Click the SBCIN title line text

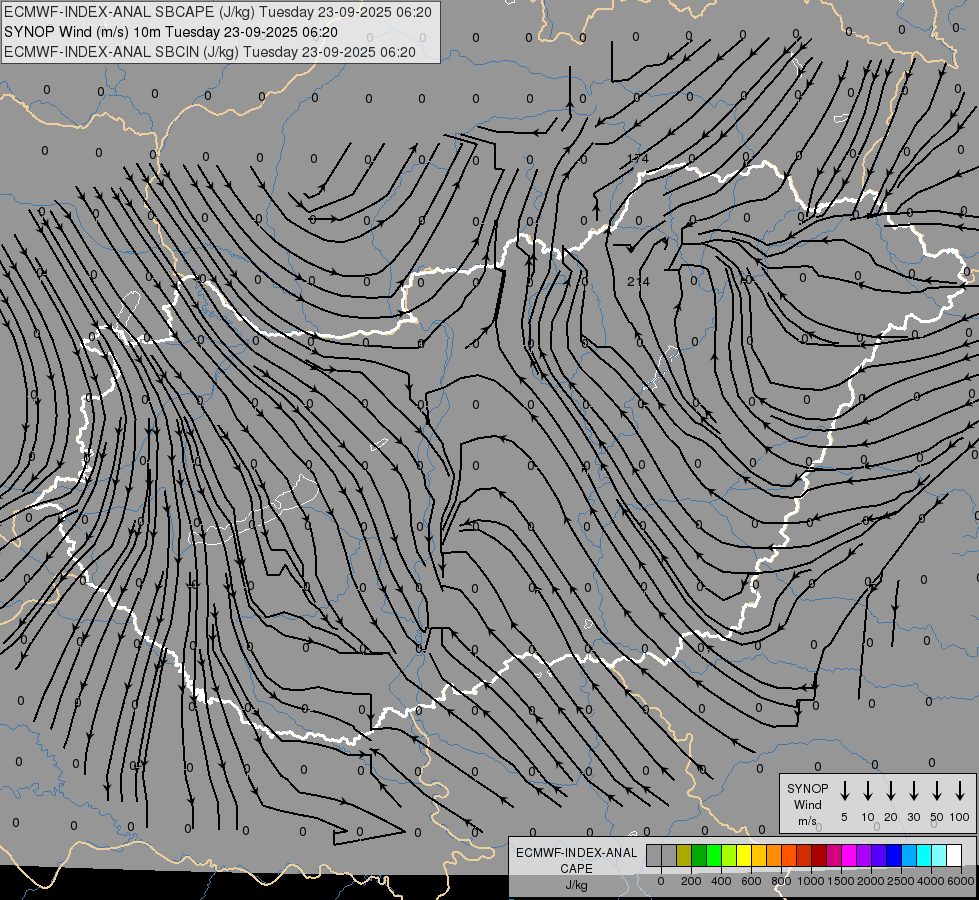coord(210,52)
